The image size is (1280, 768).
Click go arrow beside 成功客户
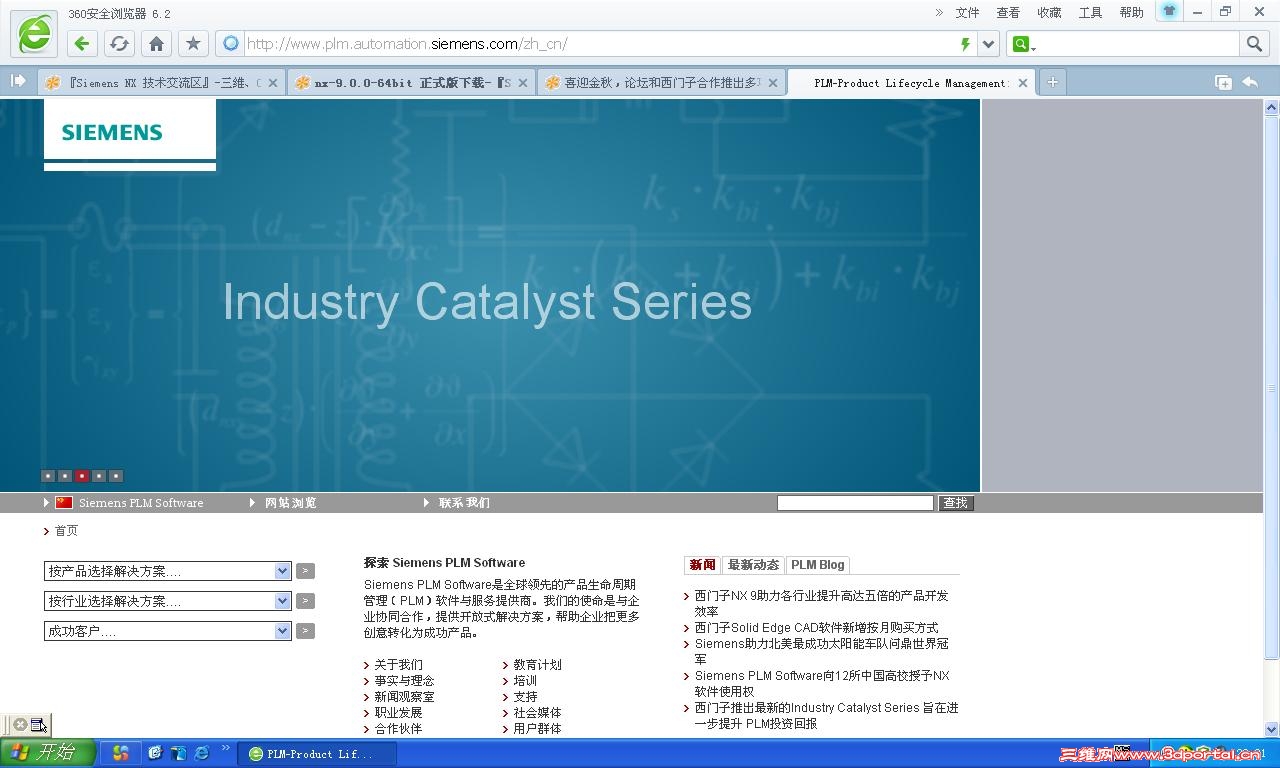tap(306, 631)
